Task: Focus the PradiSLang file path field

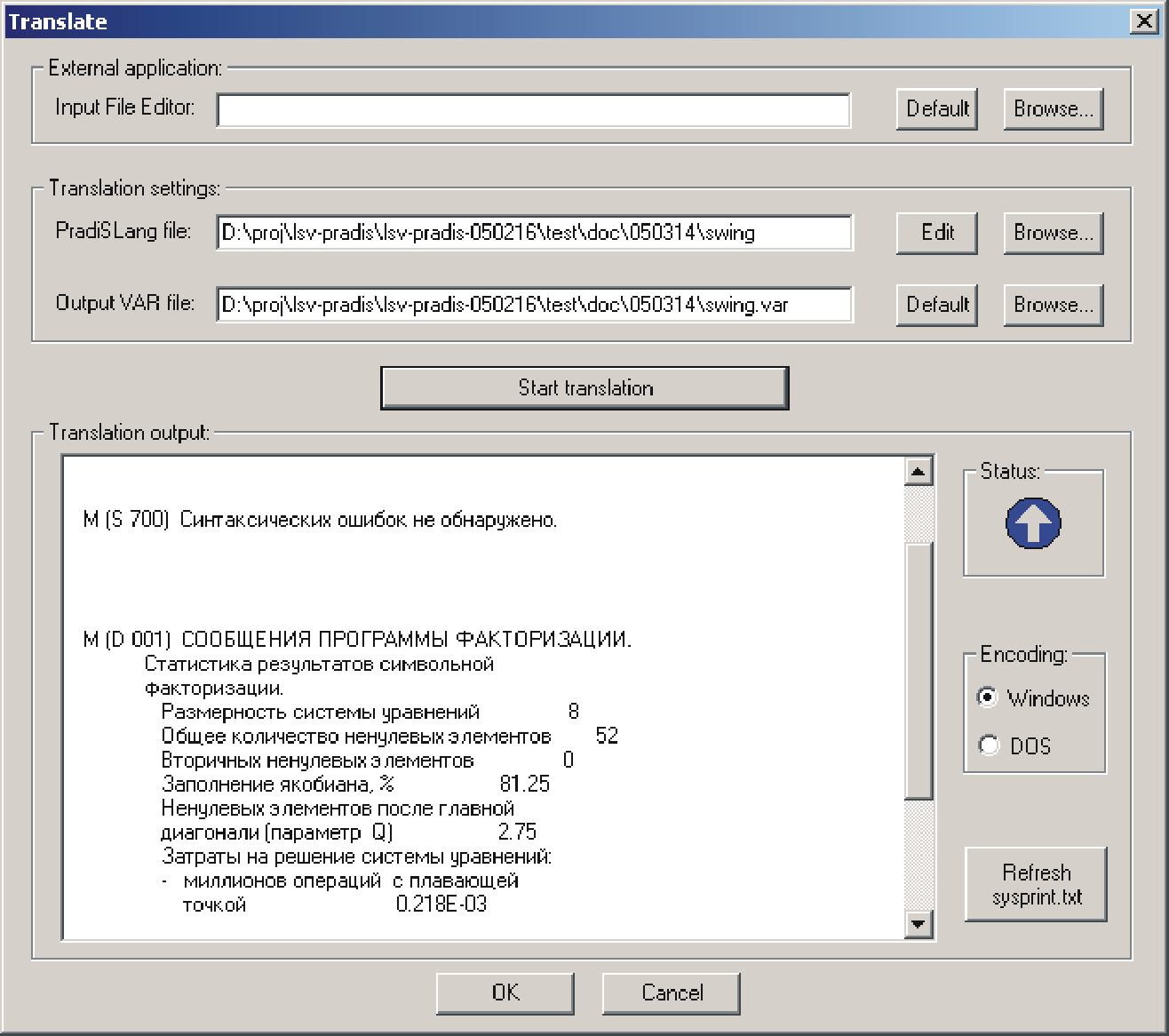Action: click(533, 233)
